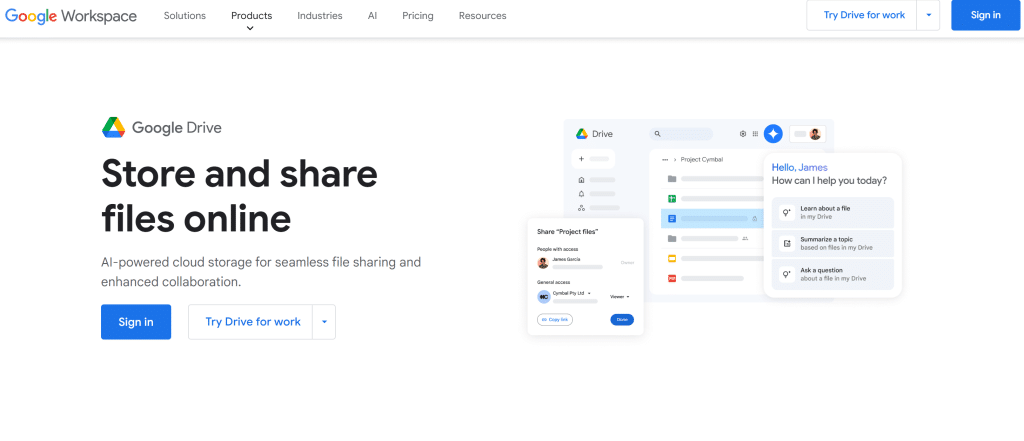Select the green Sheets file icon
Viewport: 1024px width, 441px height.
tap(671, 199)
